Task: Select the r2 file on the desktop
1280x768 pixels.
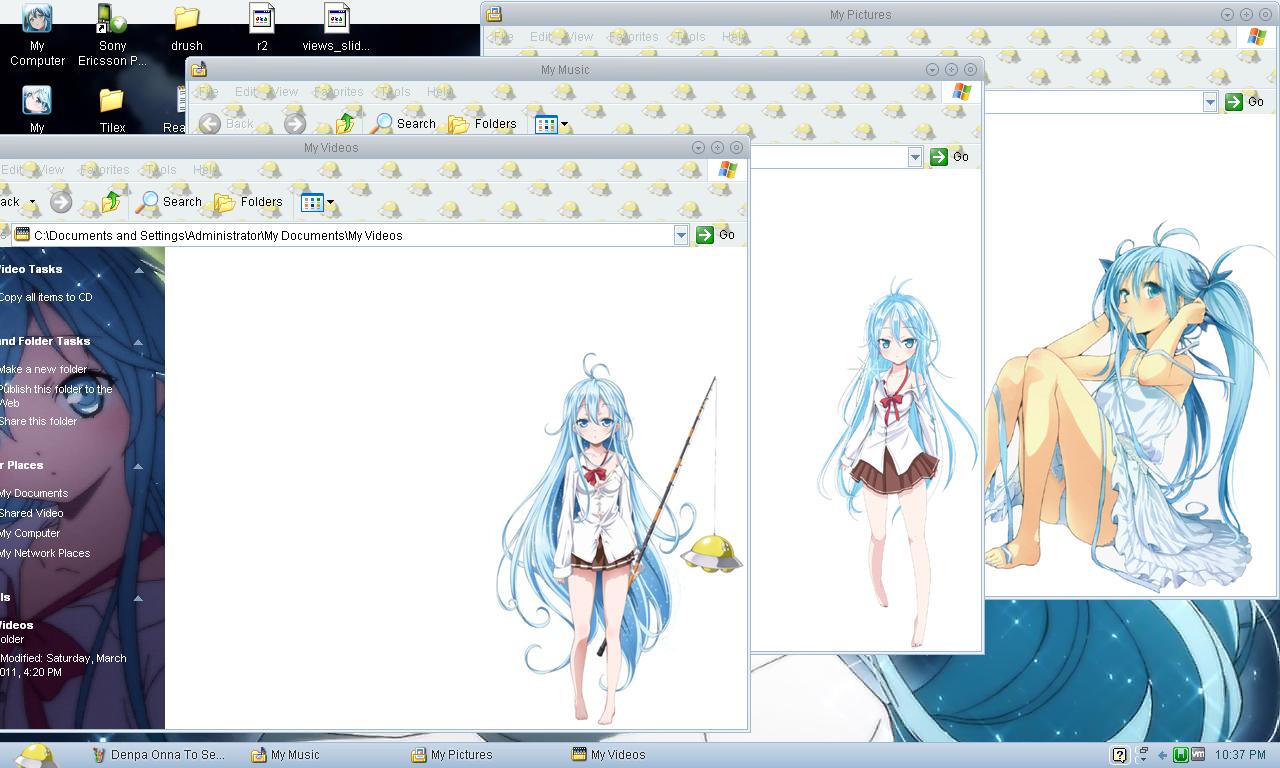Action: click(262, 28)
